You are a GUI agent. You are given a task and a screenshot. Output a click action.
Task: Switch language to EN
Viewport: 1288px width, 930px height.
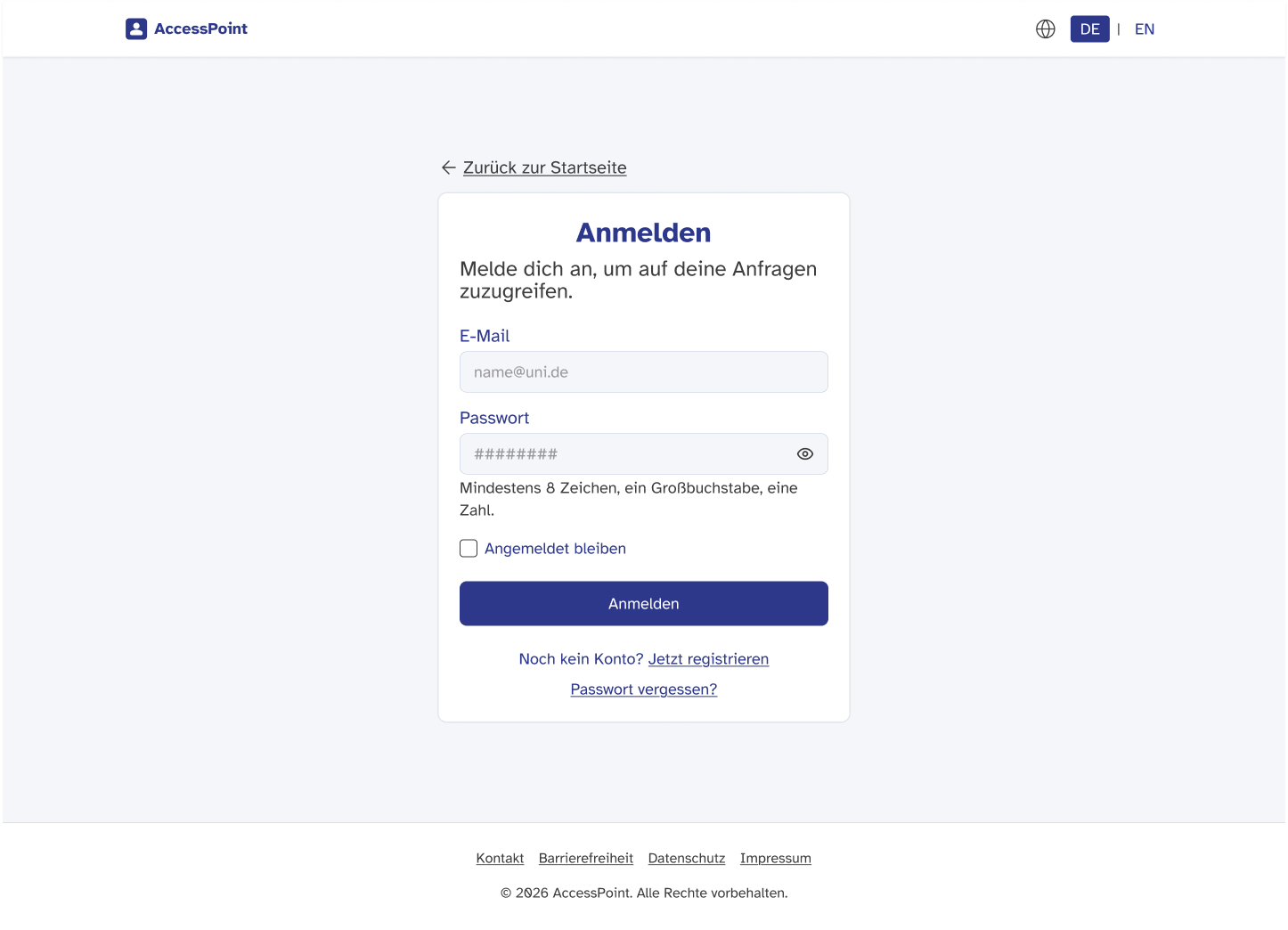[x=1145, y=29]
